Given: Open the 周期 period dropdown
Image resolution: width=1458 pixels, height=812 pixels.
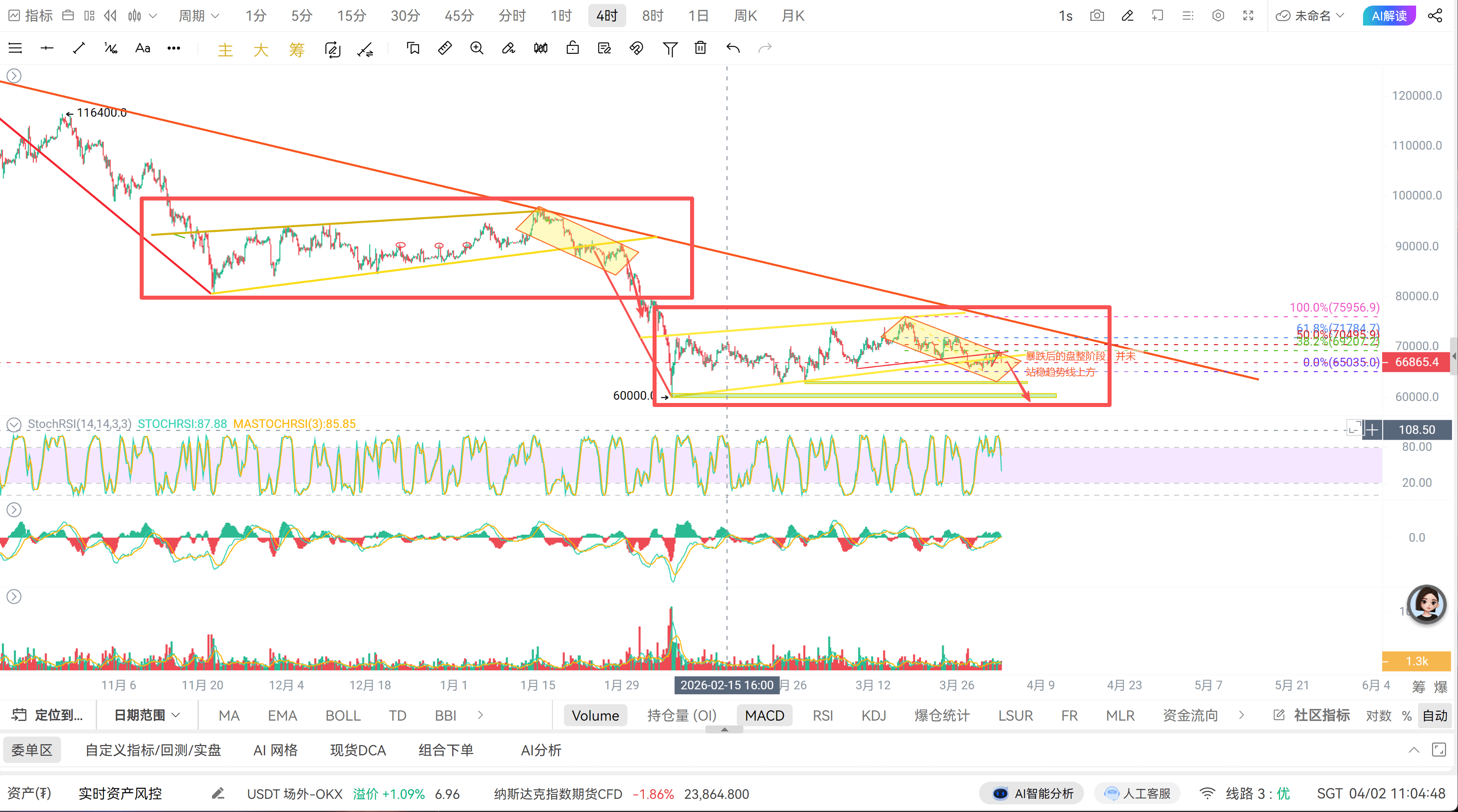Looking at the screenshot, I should coord(198,16).
